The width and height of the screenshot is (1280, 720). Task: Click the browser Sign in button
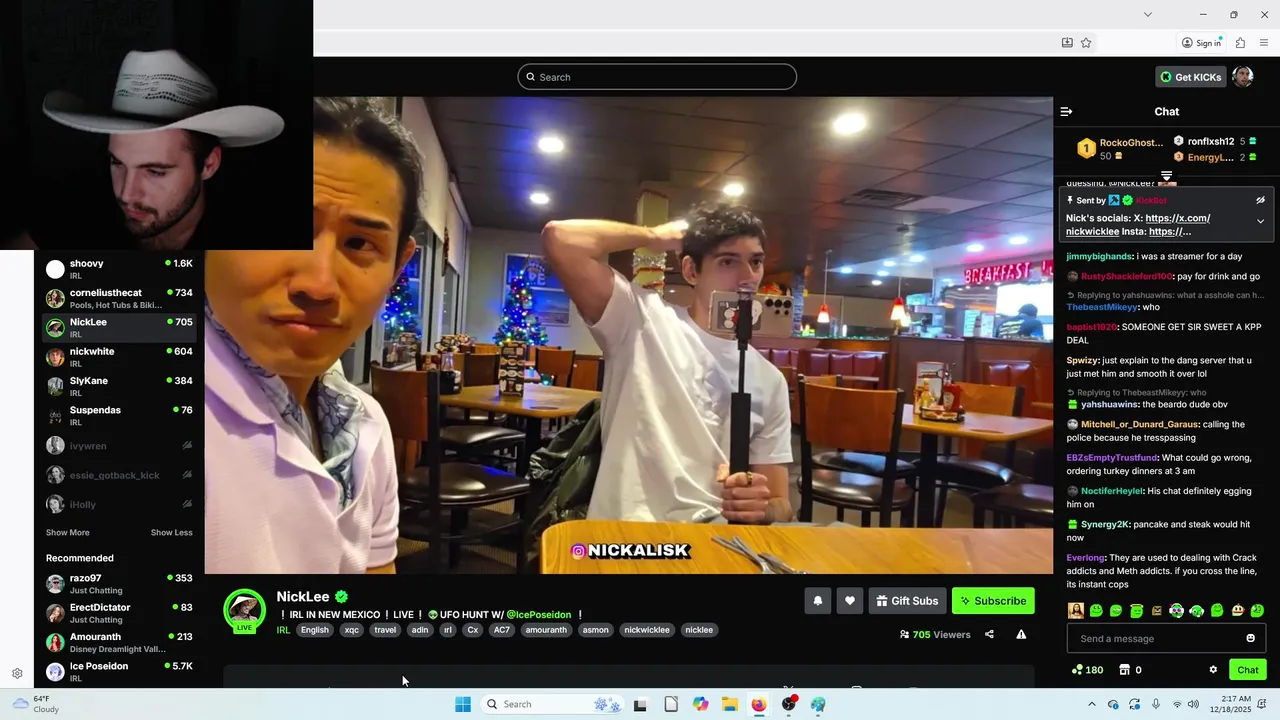[x=1201, y=43]
